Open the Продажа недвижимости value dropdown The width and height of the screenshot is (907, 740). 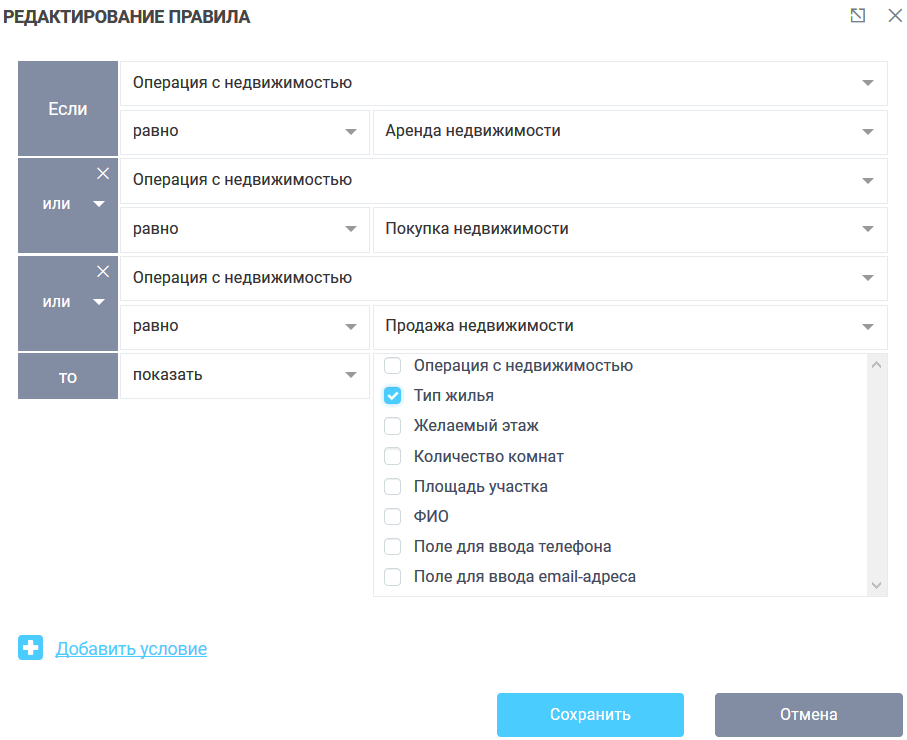866,327
